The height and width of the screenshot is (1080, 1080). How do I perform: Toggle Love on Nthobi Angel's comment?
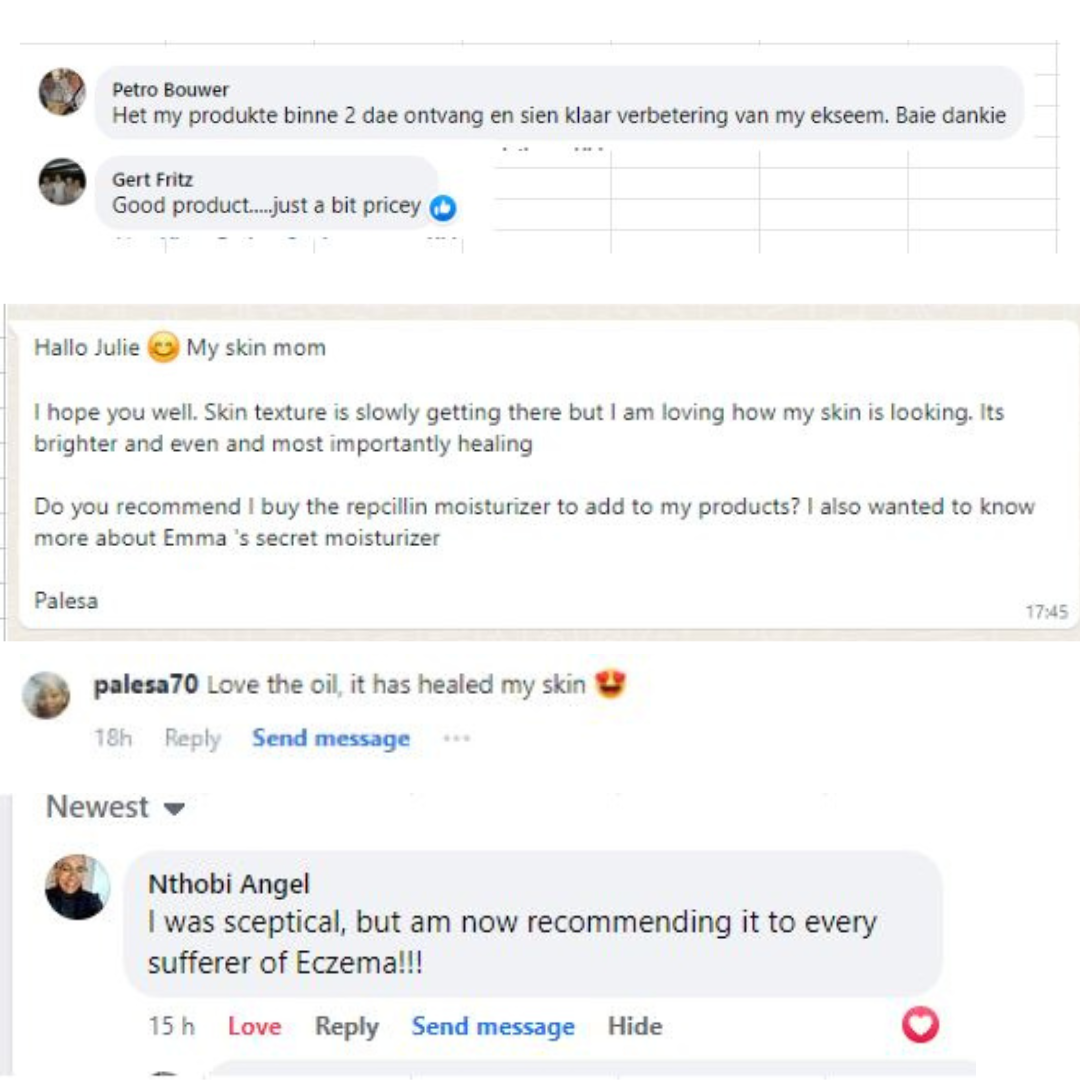click(254, 1026)
